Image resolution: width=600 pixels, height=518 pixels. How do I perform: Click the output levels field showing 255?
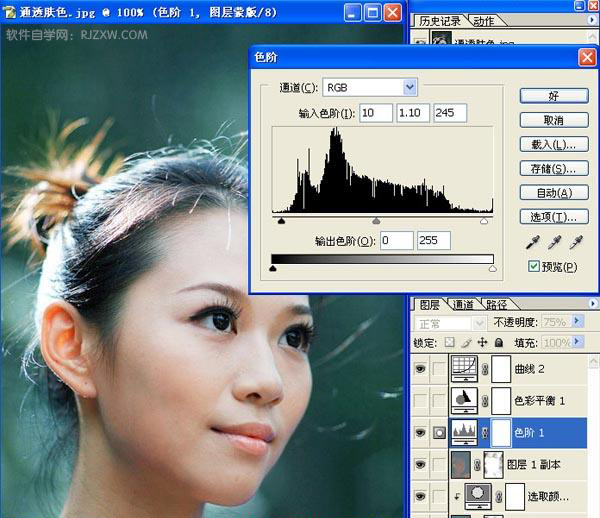coord(434,240)
